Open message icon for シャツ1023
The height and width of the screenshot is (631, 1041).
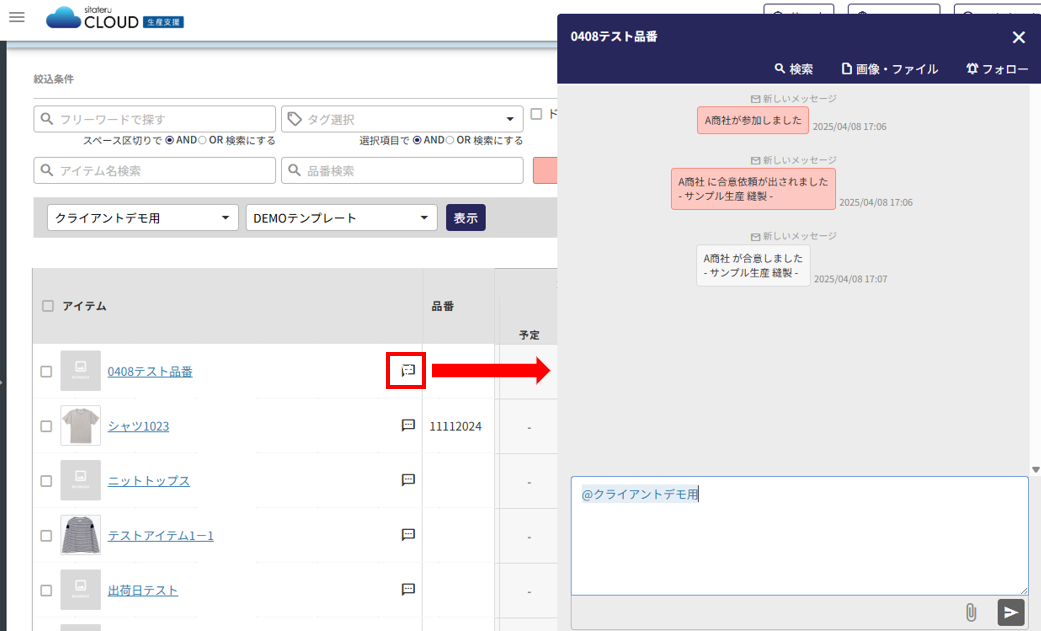(x=408, y=425)
